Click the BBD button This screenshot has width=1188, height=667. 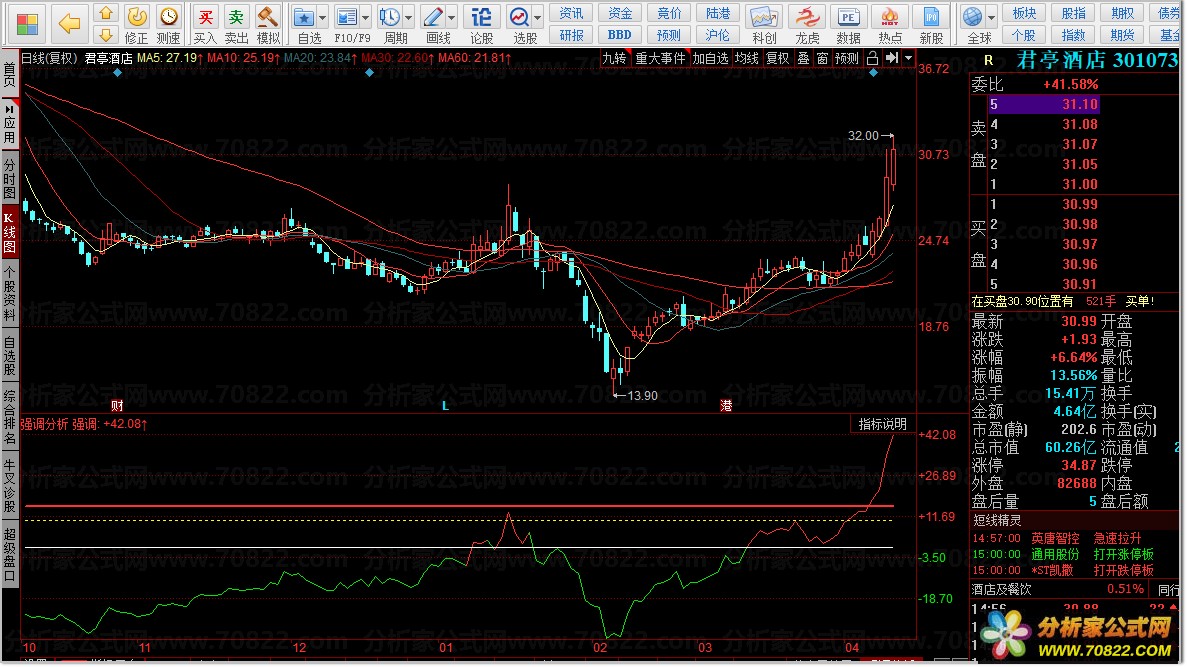620,35
